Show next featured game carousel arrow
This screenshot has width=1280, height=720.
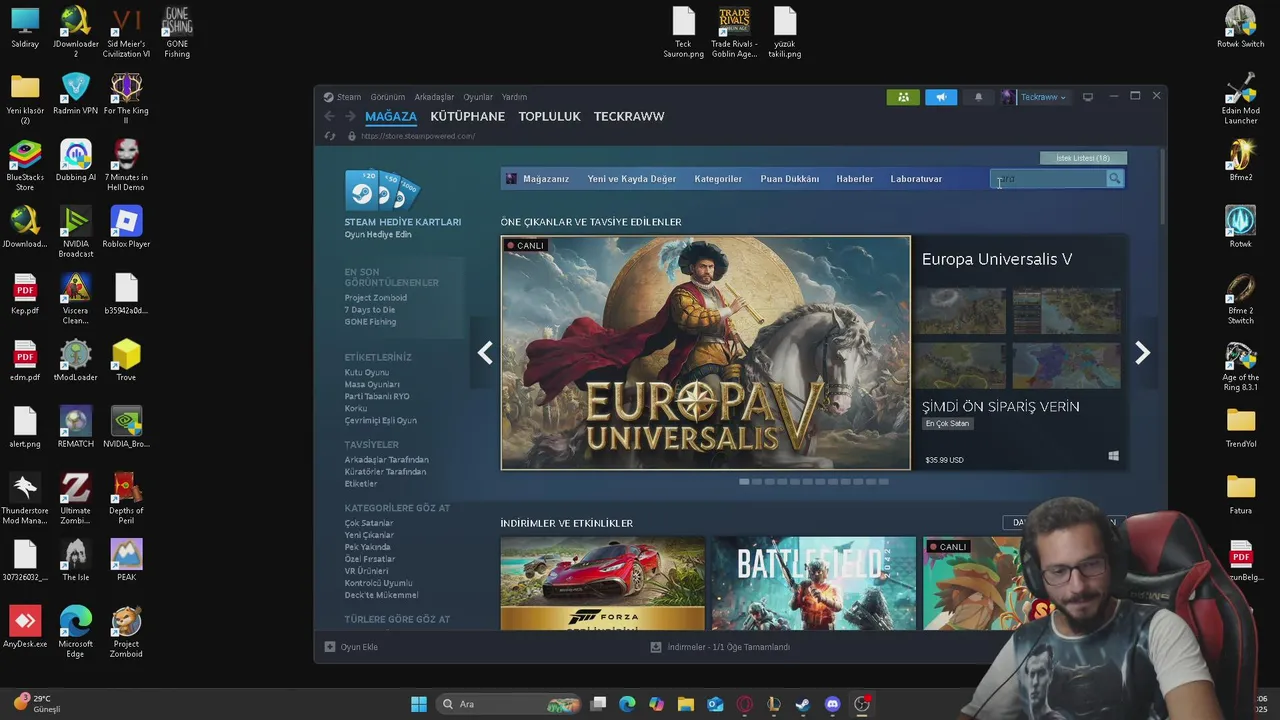[x=1142, y=352]
